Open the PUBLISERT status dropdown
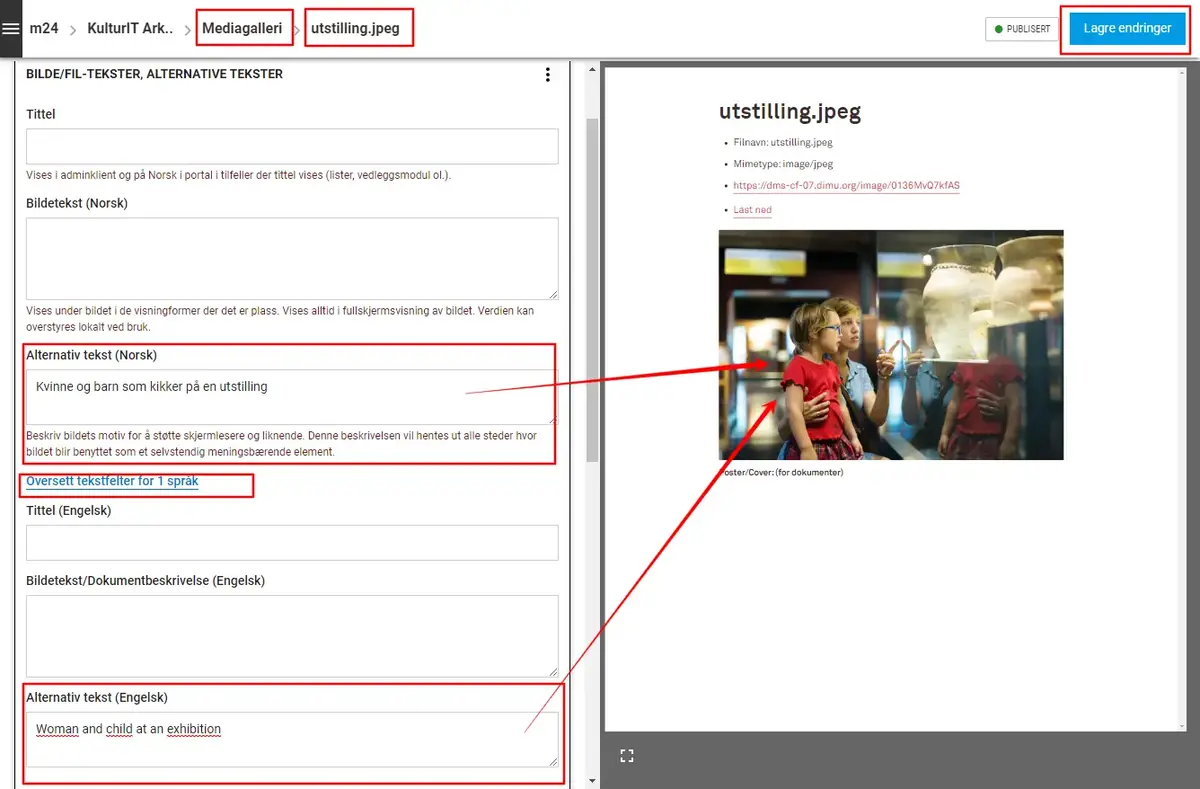Screen dimensions: 1200x789 (1021, 29)
